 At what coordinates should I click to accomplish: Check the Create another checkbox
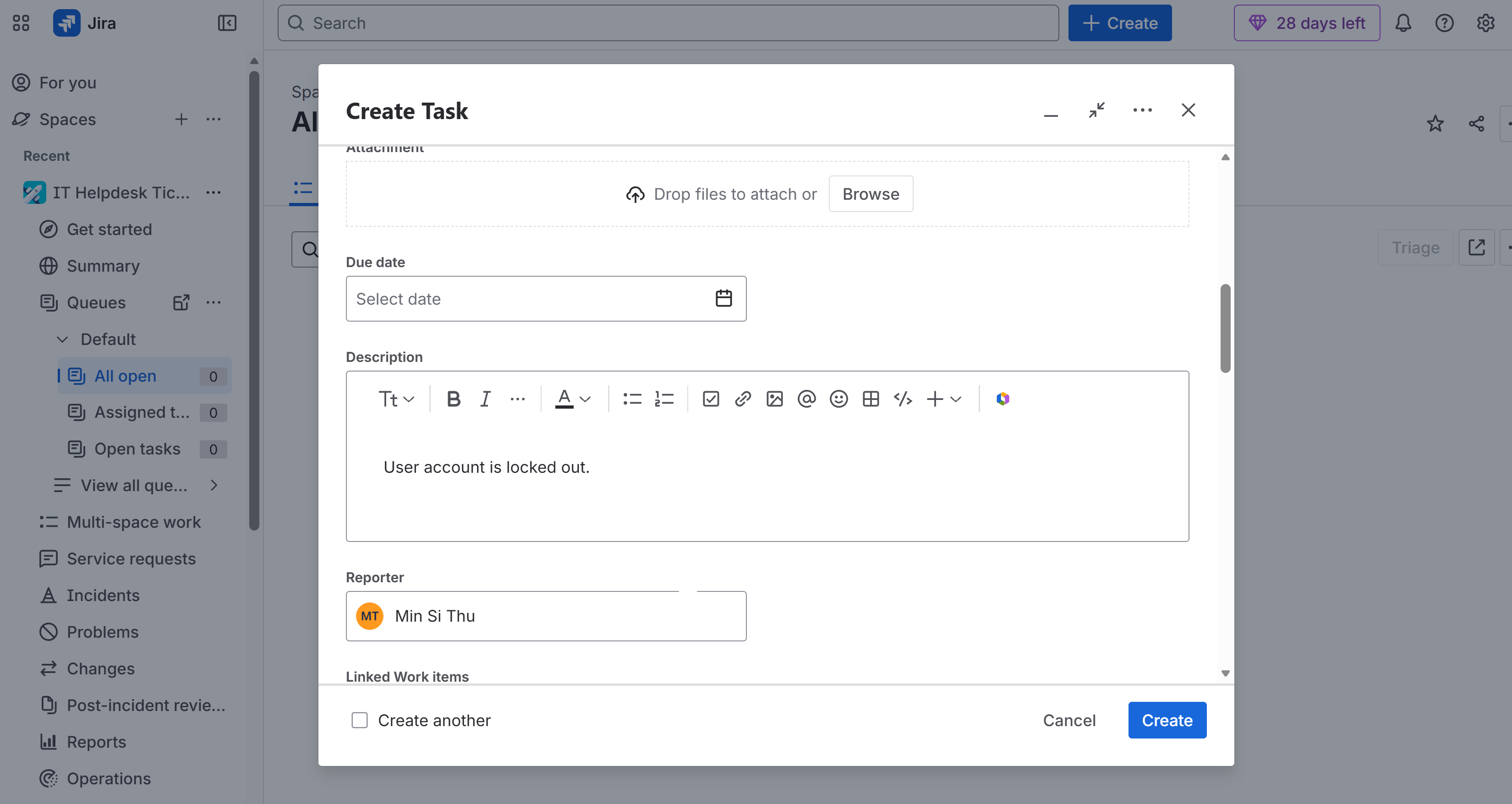tap(359, 720)
